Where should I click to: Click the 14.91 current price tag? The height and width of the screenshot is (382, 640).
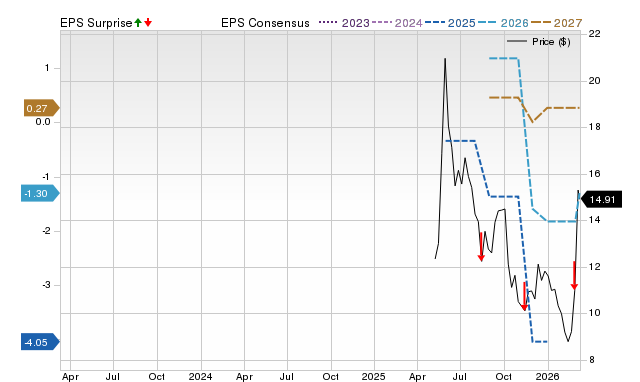[601, 200]
